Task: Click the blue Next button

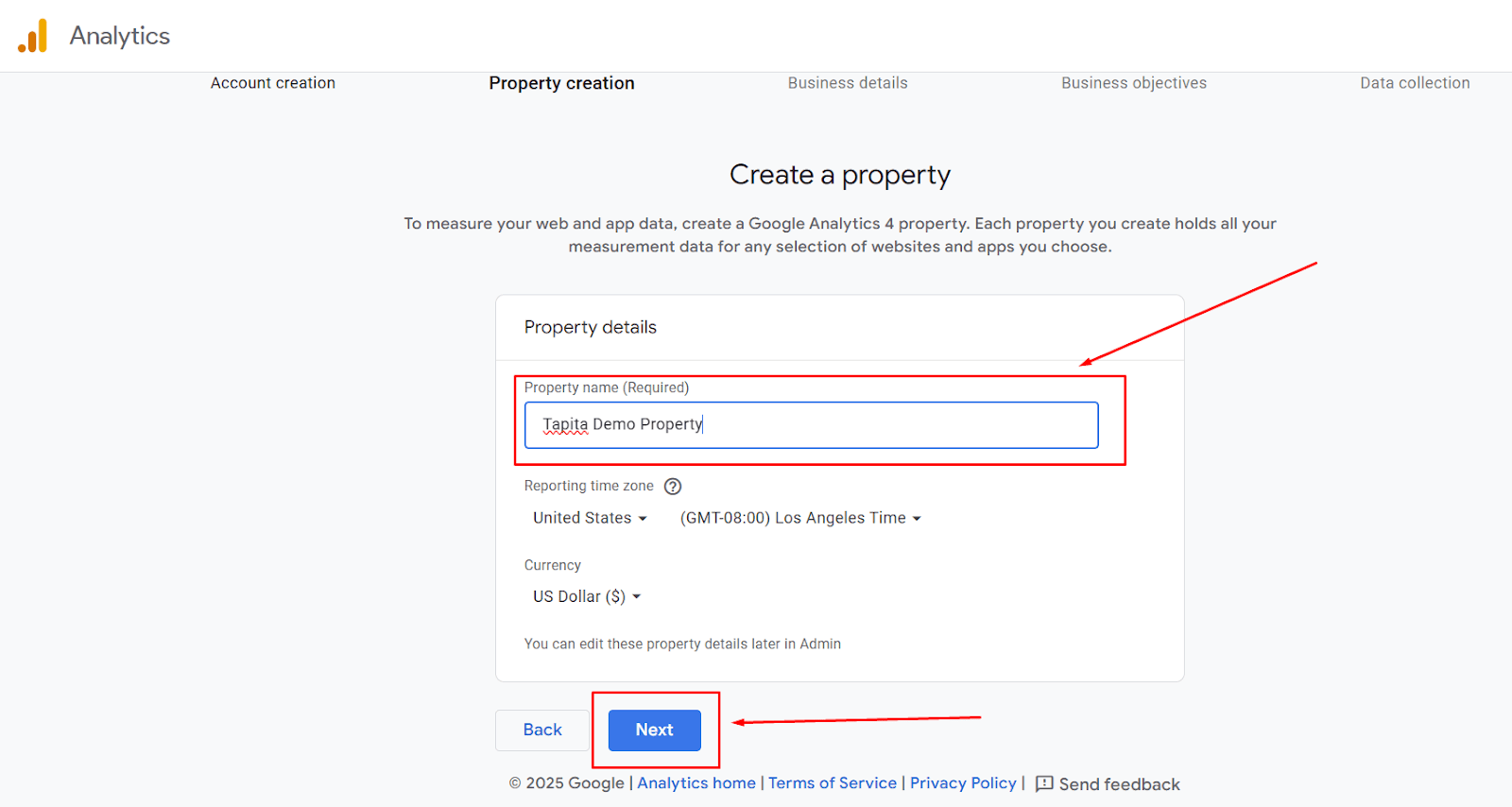Action: [655, 730]
